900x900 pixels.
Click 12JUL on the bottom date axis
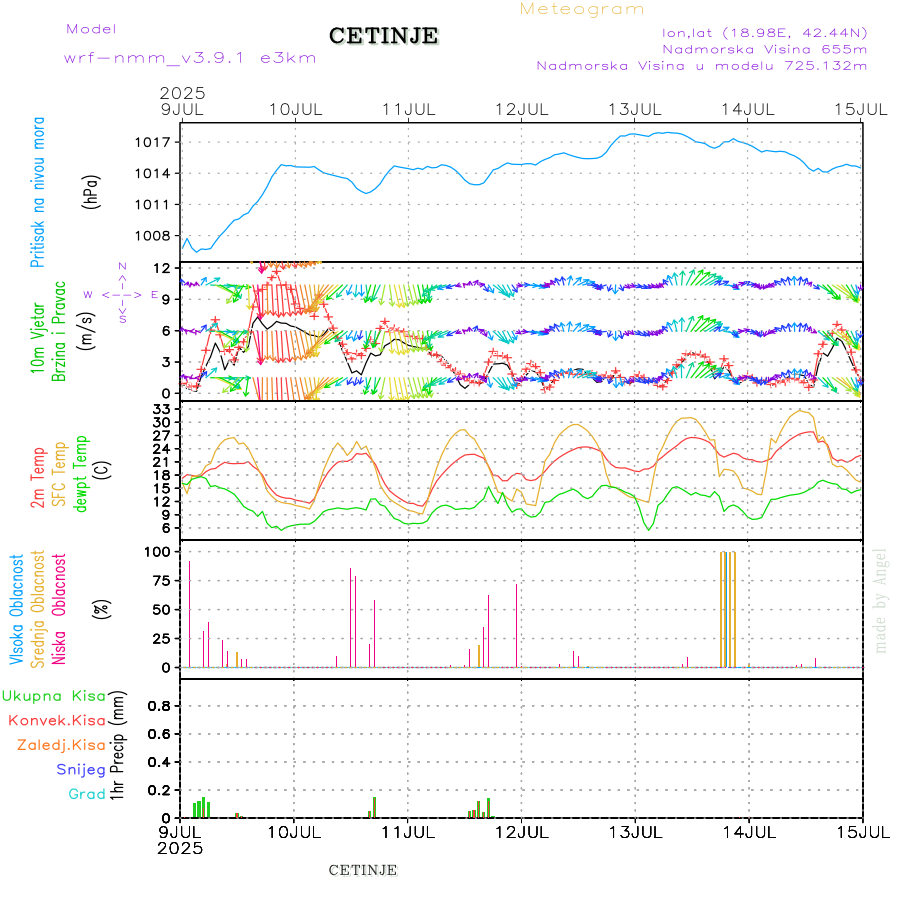[x=521, y=831]
